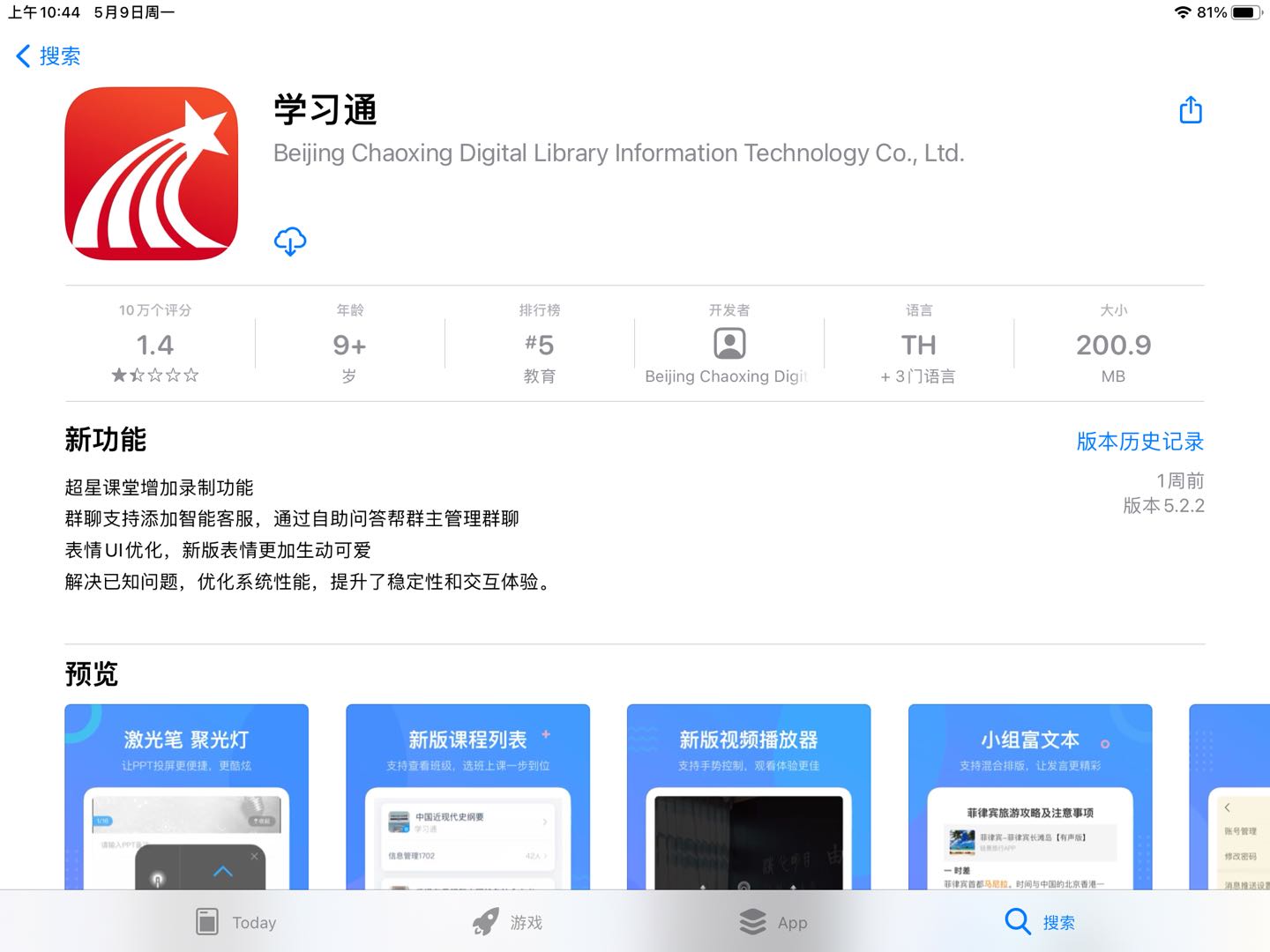Tap the developer person icon
Viewport: 1270px width, 952px height.
point(729,343)
